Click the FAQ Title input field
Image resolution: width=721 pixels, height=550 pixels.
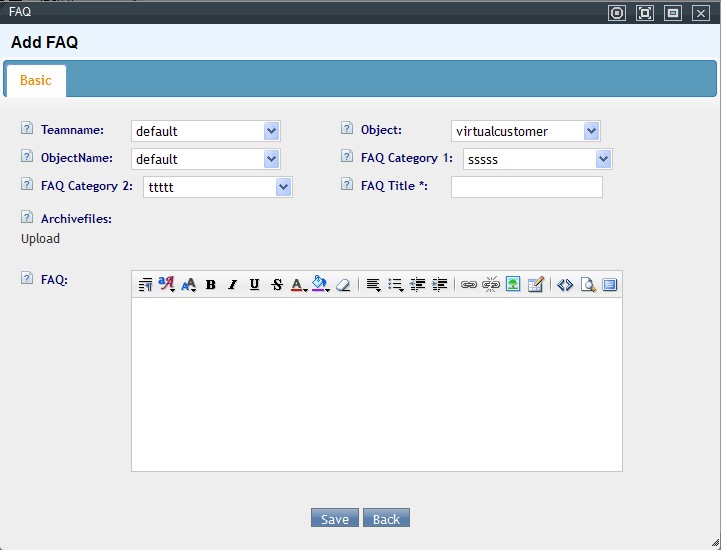526,187
